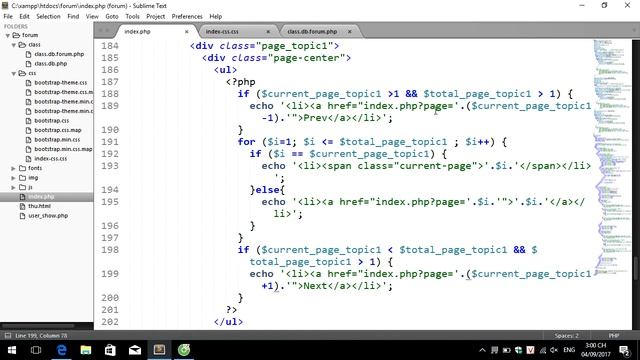Open user_show.php file
Screen dimensions: 640x360
point(48,216)
